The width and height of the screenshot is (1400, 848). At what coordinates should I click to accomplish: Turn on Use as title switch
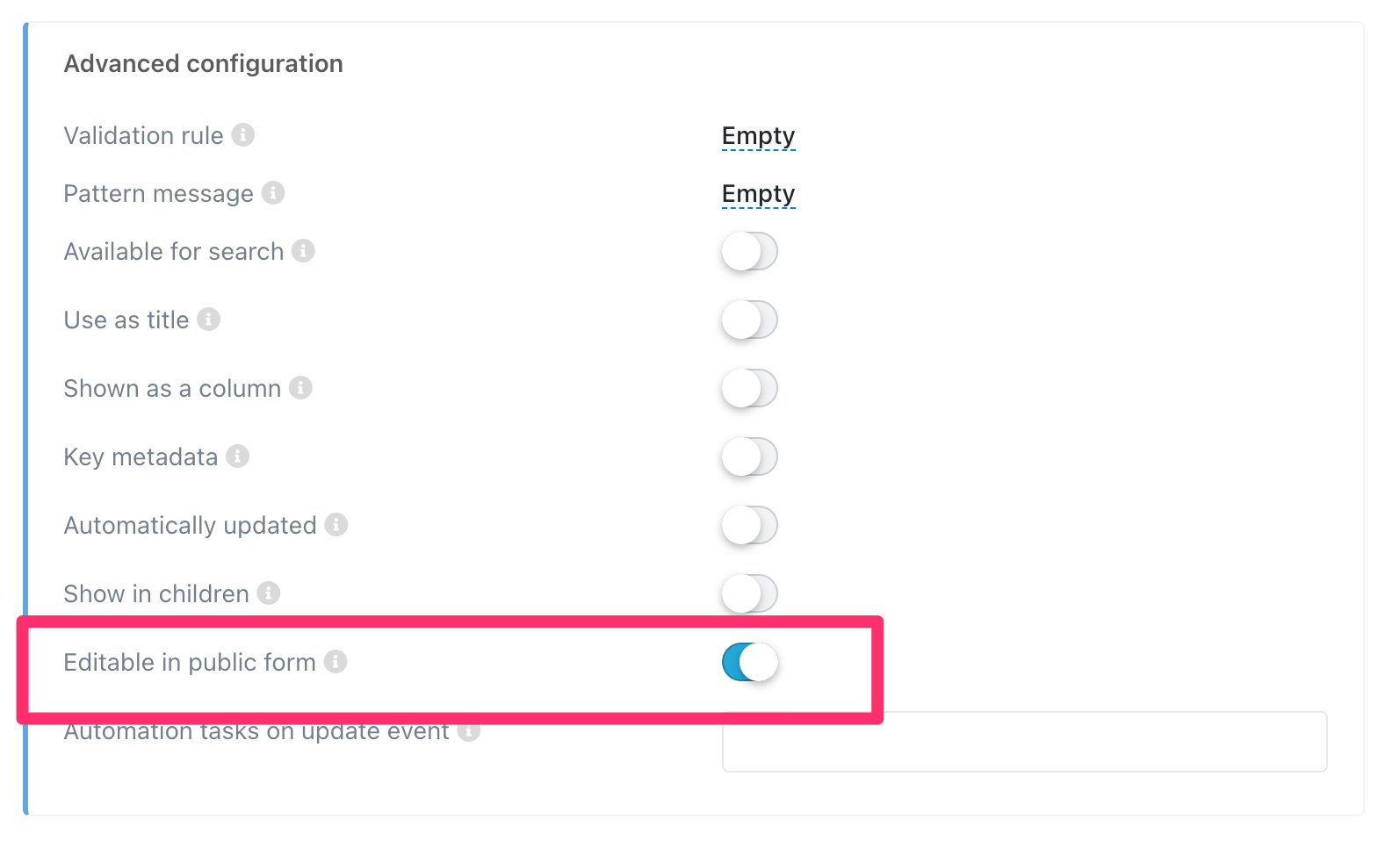[749, 320]
